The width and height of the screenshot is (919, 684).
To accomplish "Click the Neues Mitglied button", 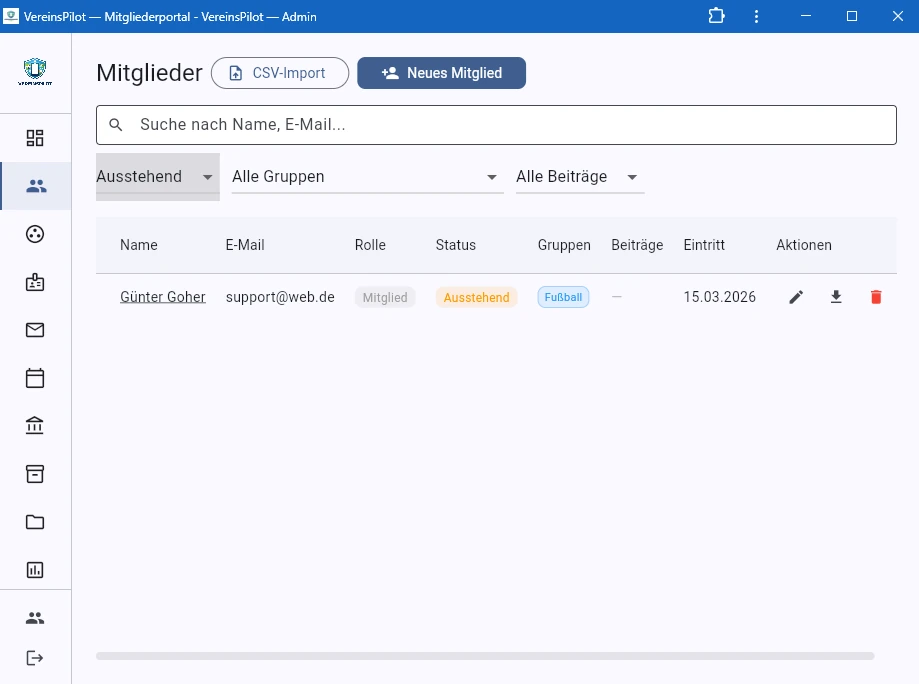I will [441, 73].
